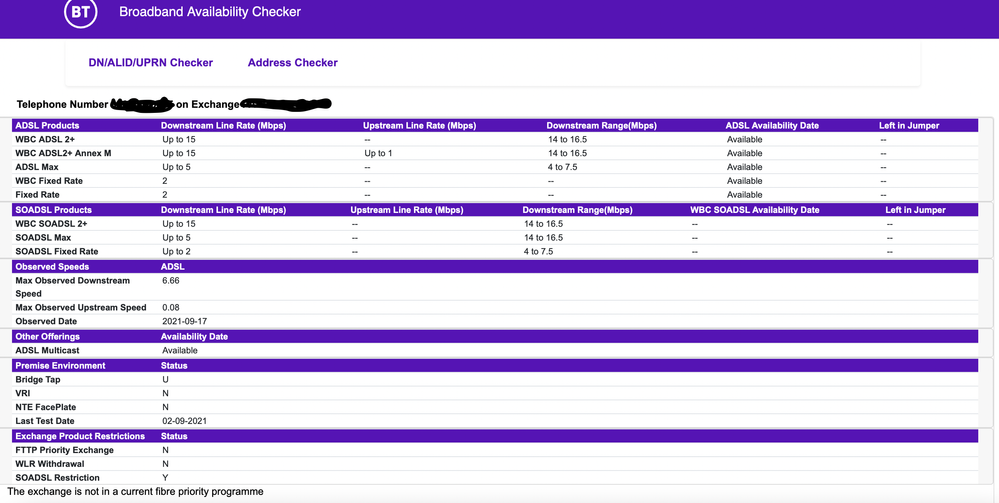Switch to the Address Checker tab
This screenshot has width=999, height=503.
[292, 62]
